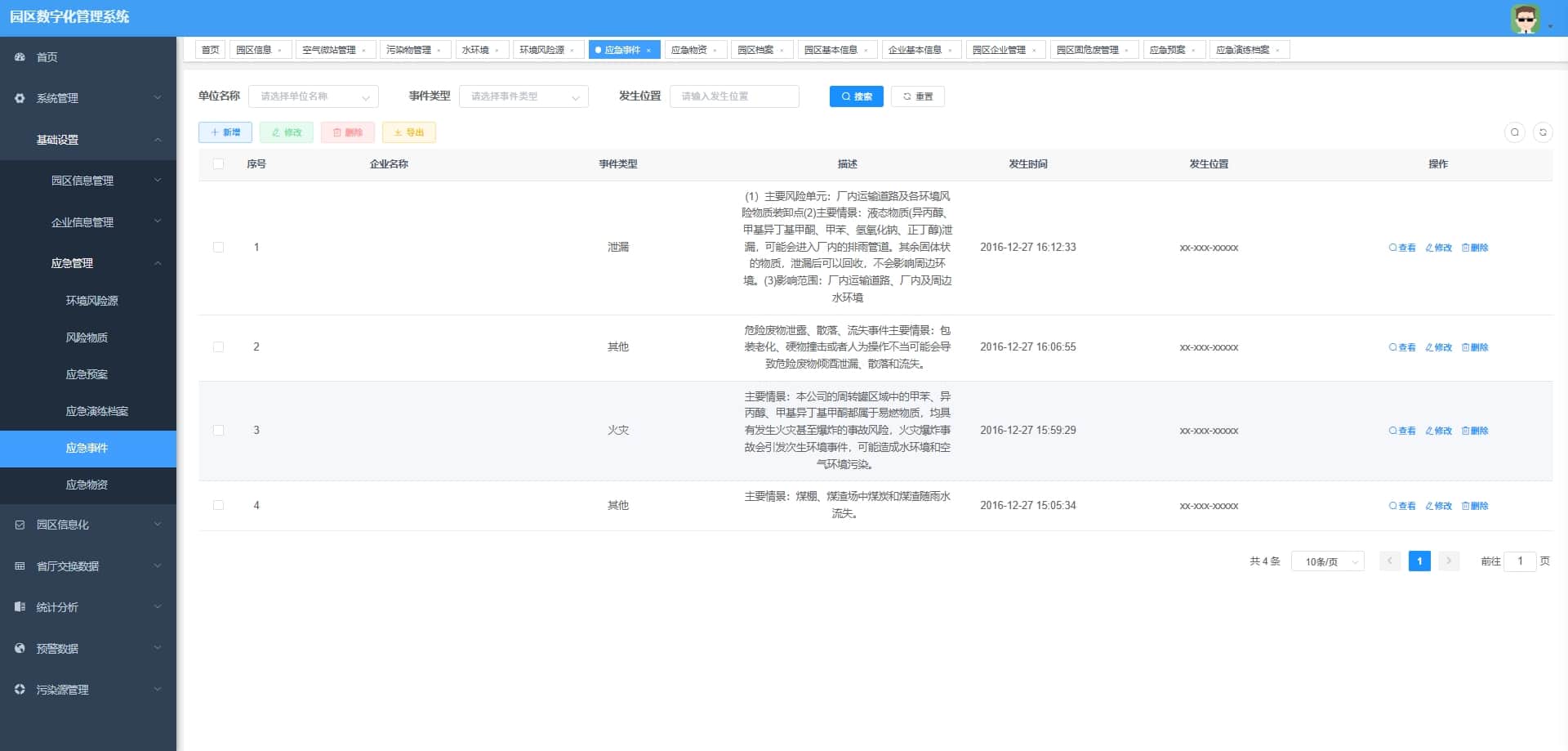Image resolution: width=1568 pixels, height=751 pixels.
Task: Click the green 修改 toolbar button
Action: pyautogui.click(x=287, y=132)
